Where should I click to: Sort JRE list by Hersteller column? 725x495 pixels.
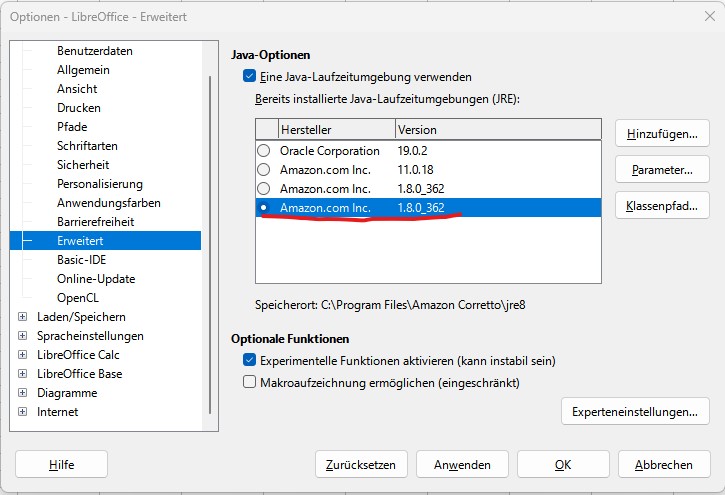337,129
